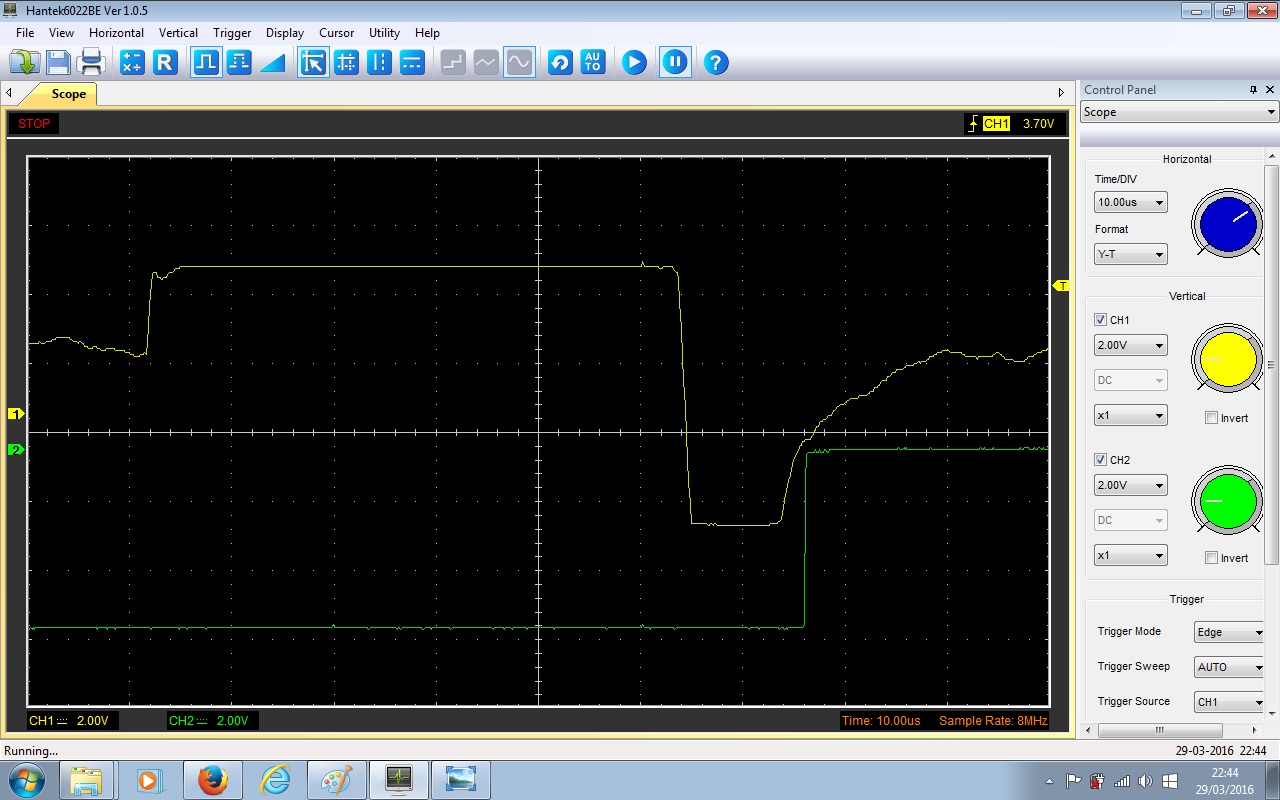Uncheck the CH1 channel checkbox
The width and height of the screenshot is (1280, 800).
tap(1101, 320)
